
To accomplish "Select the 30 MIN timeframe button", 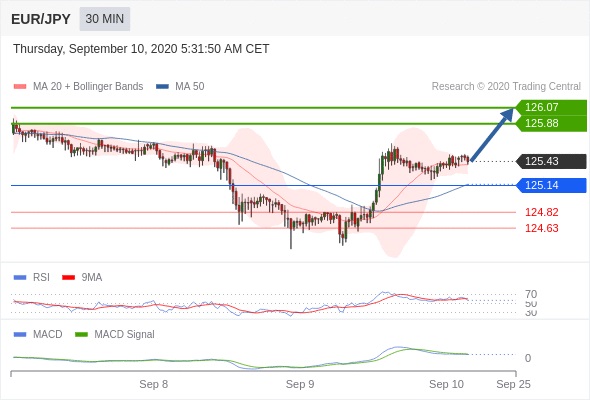I will [105, 19].
